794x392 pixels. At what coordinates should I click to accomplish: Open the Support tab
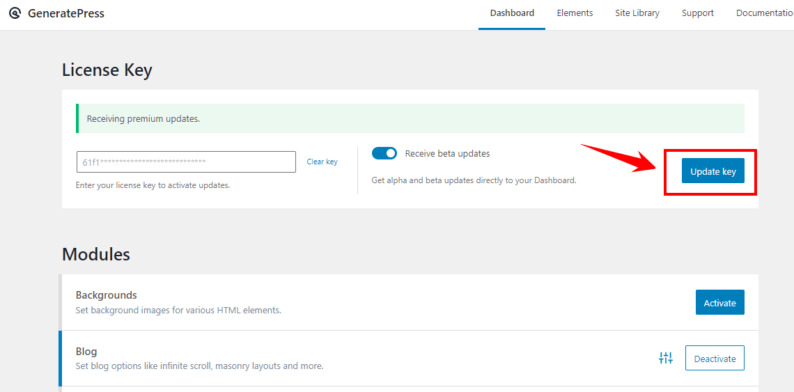(x=697, y=14)
